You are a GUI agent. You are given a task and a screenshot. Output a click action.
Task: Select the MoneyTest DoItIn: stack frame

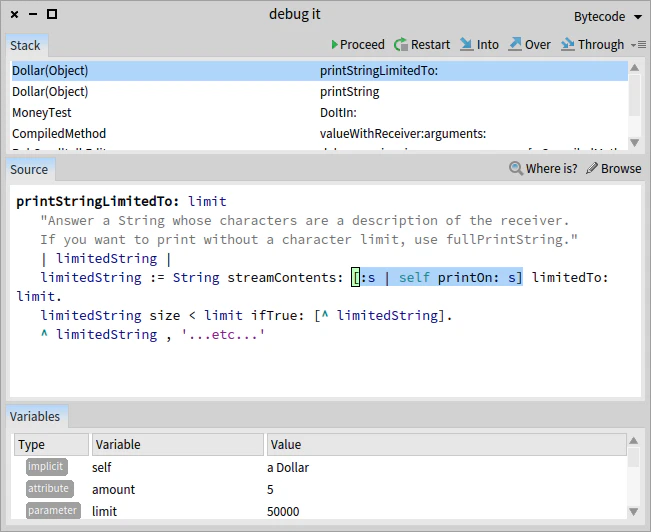[x=319, y=113]
